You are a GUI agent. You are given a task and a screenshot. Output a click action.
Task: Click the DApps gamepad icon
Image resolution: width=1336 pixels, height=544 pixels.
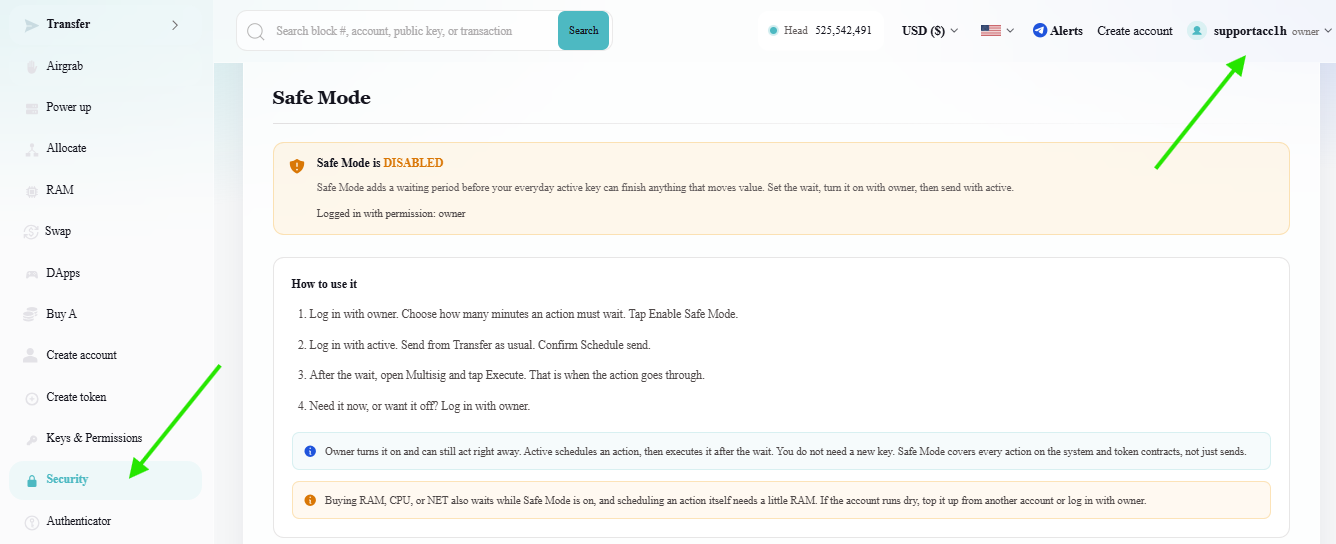point(31,273)
